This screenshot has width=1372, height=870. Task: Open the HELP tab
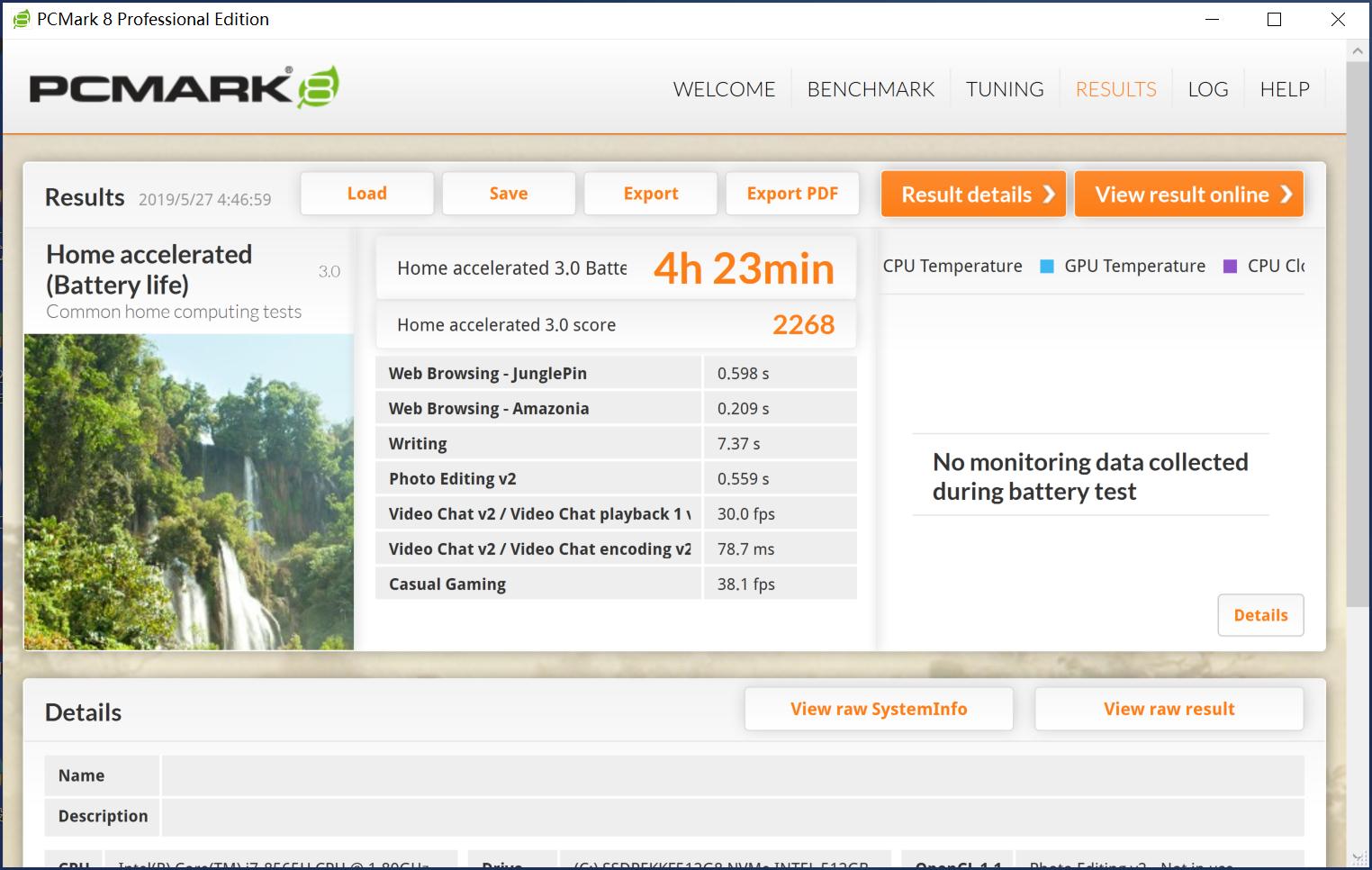tap(1285, 89)
